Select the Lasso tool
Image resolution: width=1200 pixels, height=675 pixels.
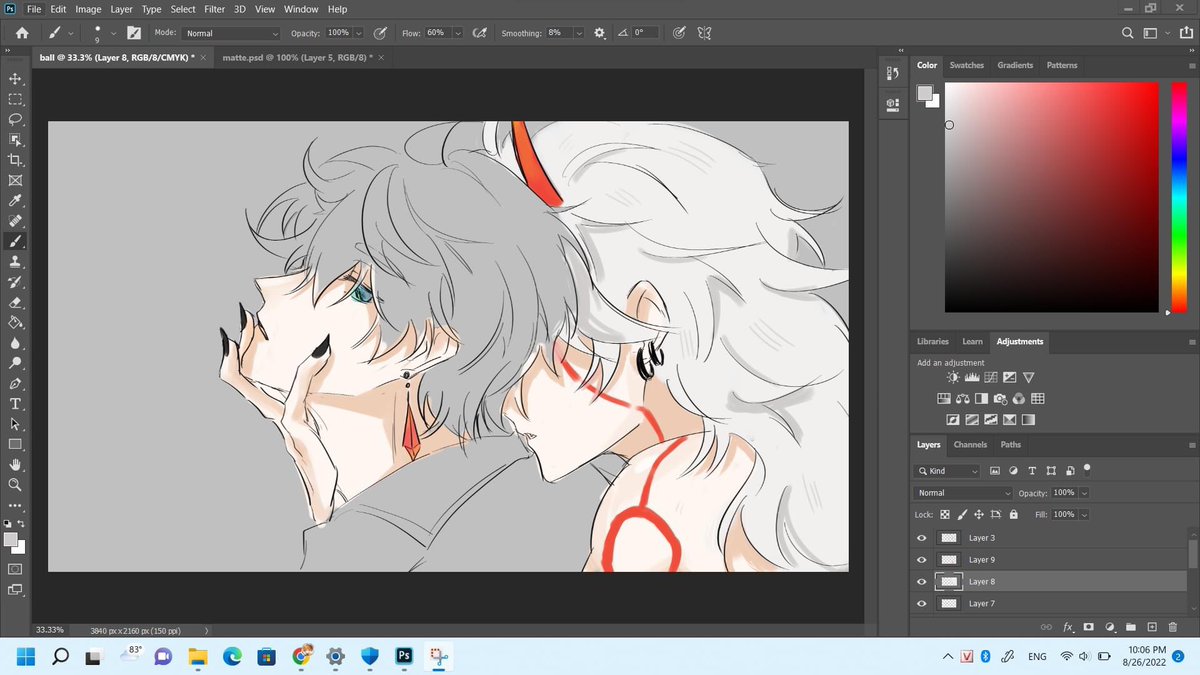(15, 119)
